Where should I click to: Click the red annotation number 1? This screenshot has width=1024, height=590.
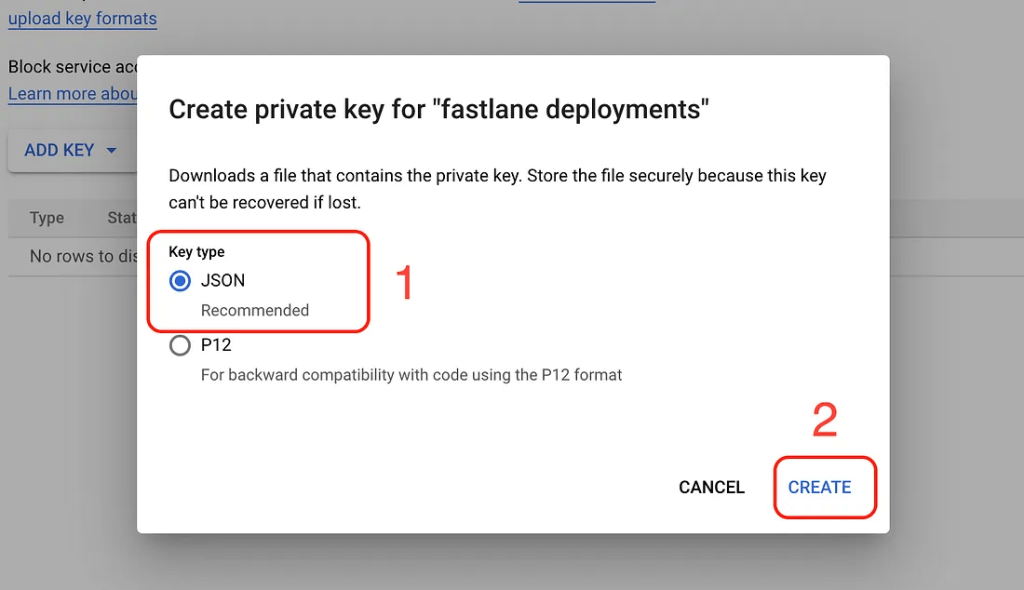[x=405, y=282]
